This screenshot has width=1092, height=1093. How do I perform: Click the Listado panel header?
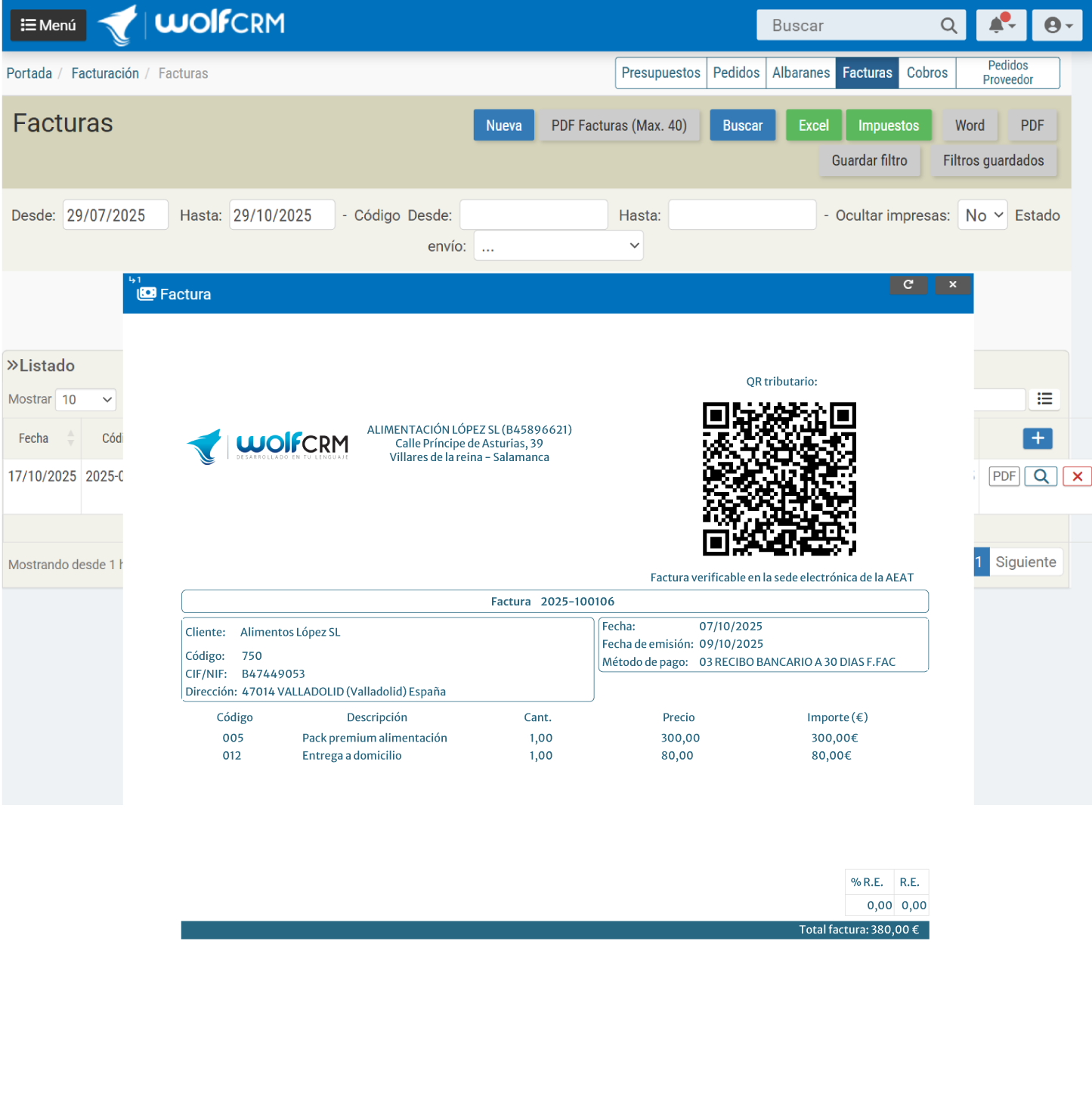[x=42, y=366]
